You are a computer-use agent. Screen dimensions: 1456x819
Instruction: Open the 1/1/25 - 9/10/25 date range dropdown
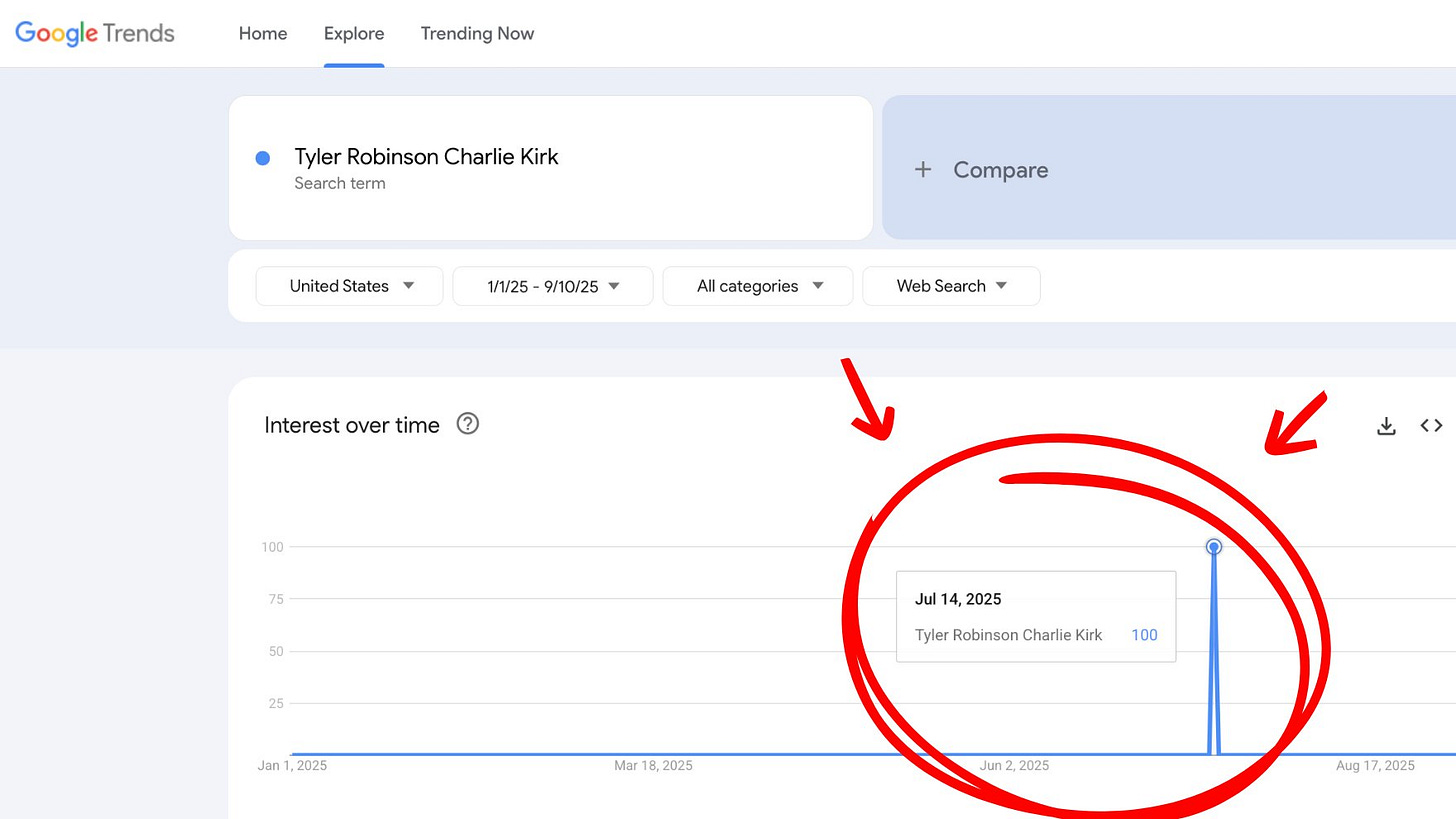pyautogui.click(x=553, y=286)
